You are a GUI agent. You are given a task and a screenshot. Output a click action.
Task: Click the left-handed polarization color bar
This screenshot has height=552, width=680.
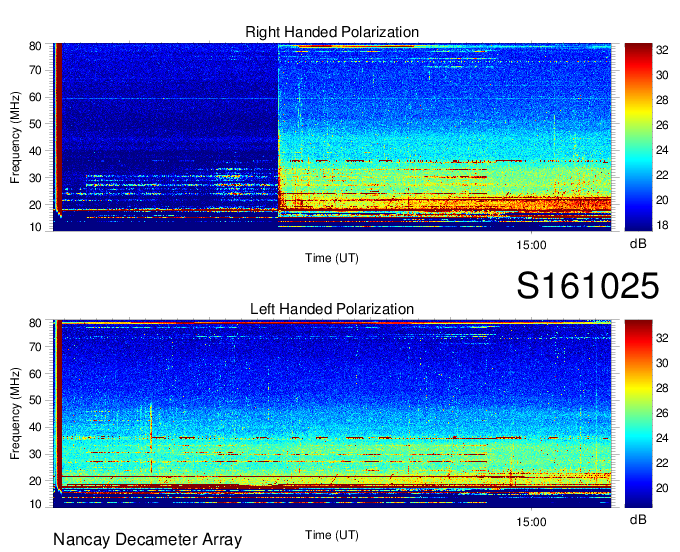[638, 414]
